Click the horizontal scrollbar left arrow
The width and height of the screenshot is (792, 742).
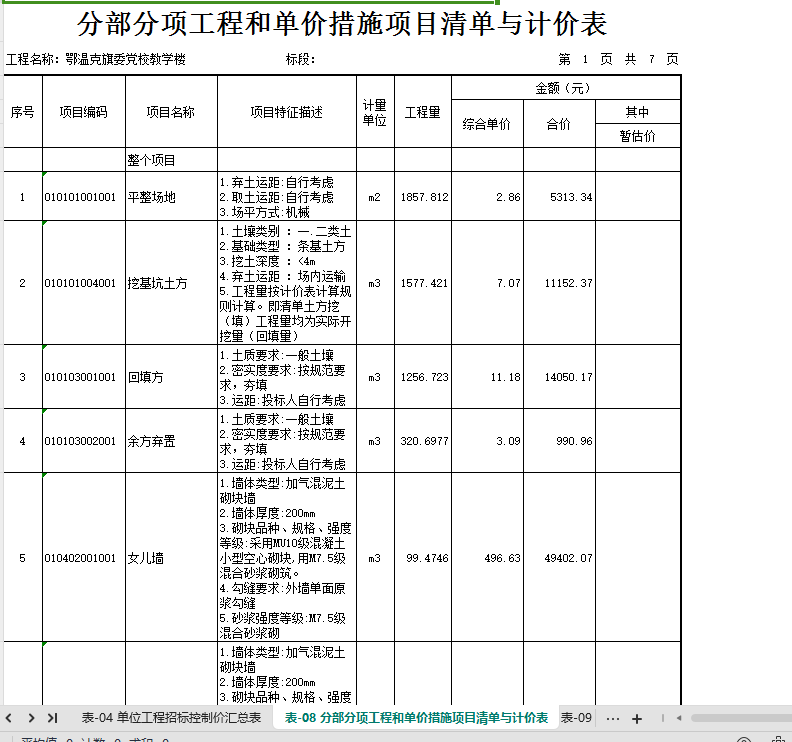click(679, 718)
